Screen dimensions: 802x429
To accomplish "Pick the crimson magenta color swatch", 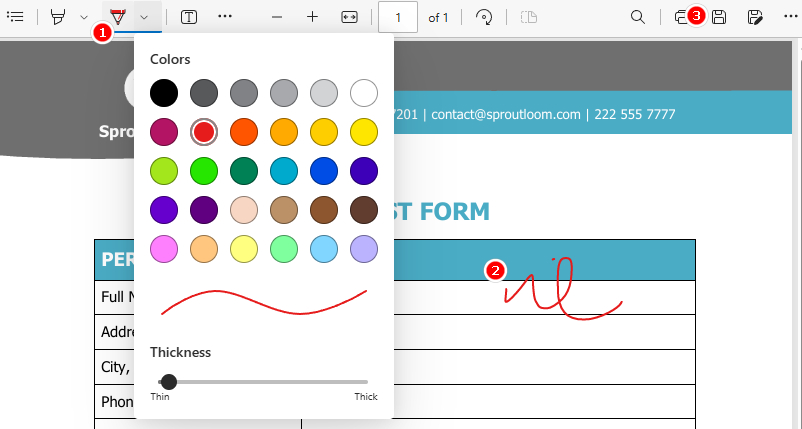I will pos(164,132).
